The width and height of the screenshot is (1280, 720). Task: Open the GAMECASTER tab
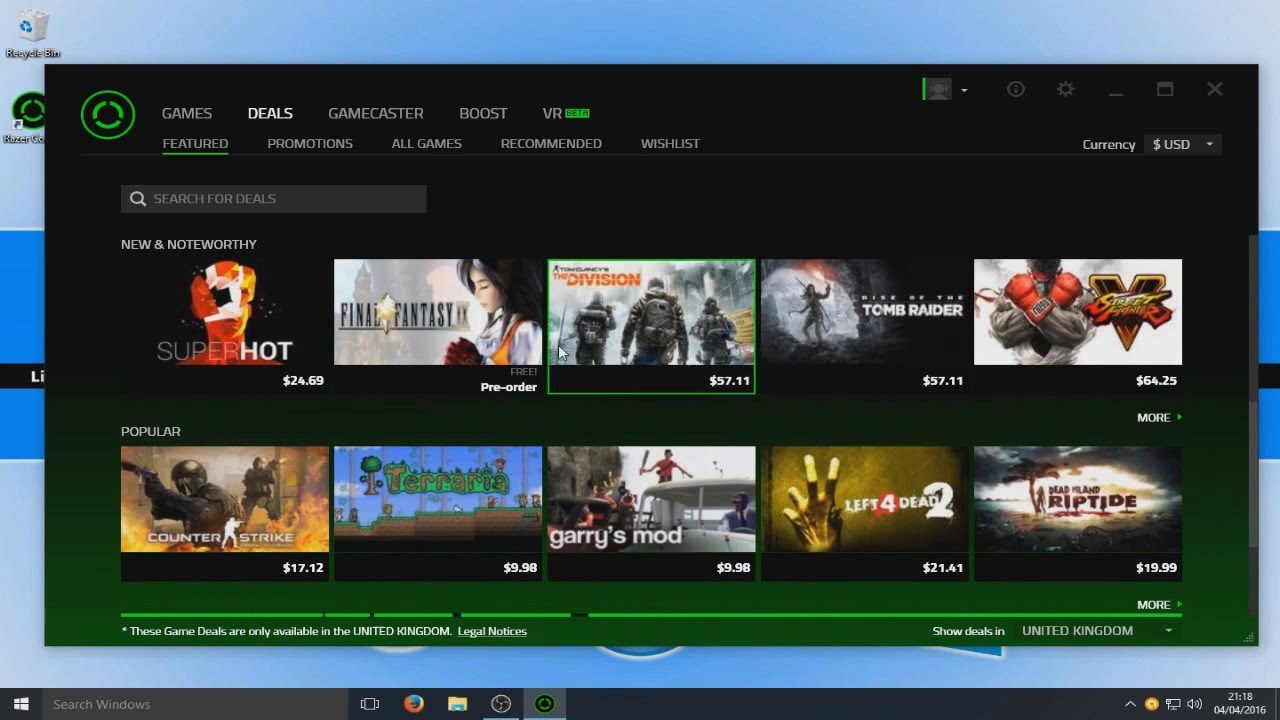point(376,113)
